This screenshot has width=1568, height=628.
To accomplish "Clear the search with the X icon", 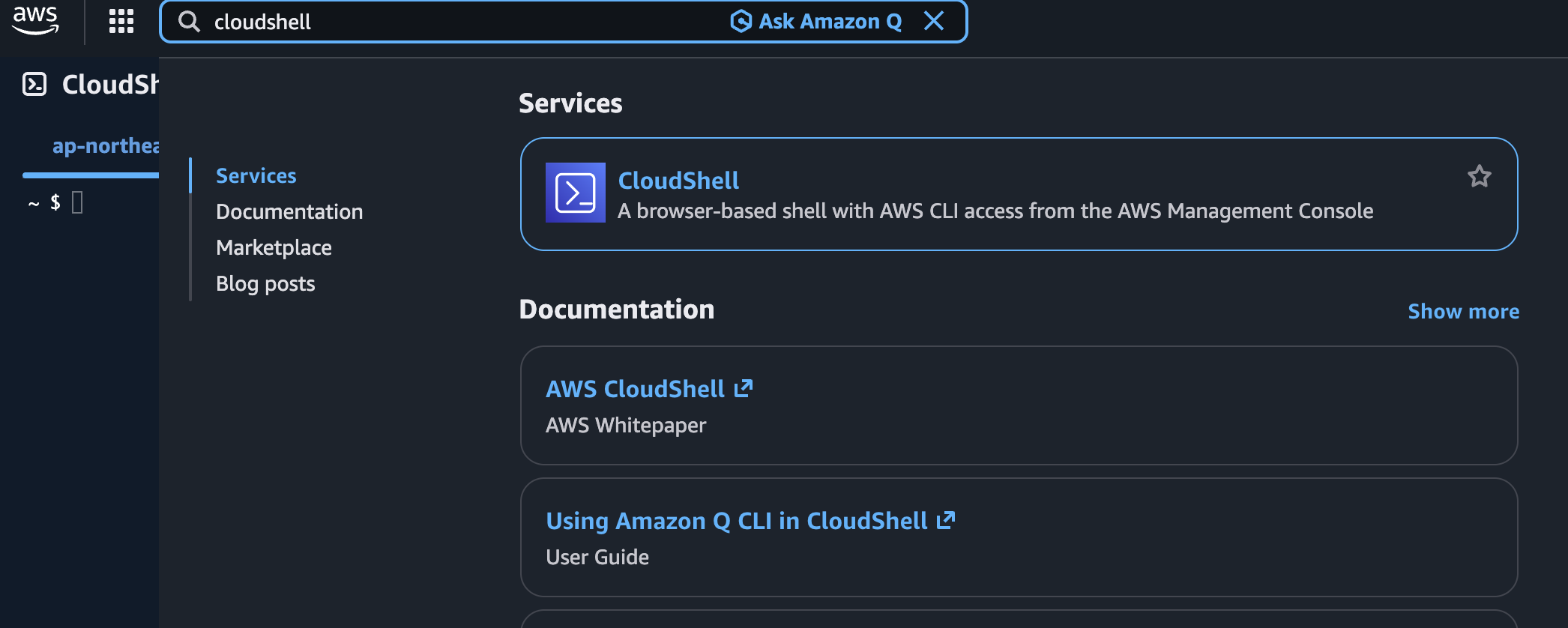I will (934, 21).
